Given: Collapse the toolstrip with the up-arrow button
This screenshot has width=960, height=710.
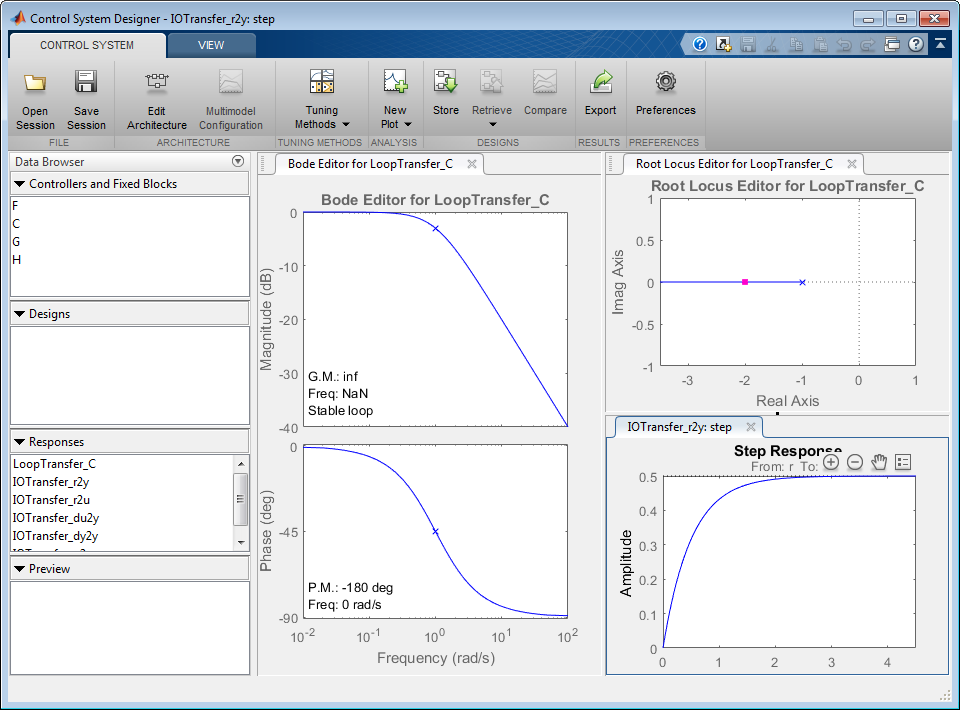Looking at the screenshot, I should tap(940, 44).
